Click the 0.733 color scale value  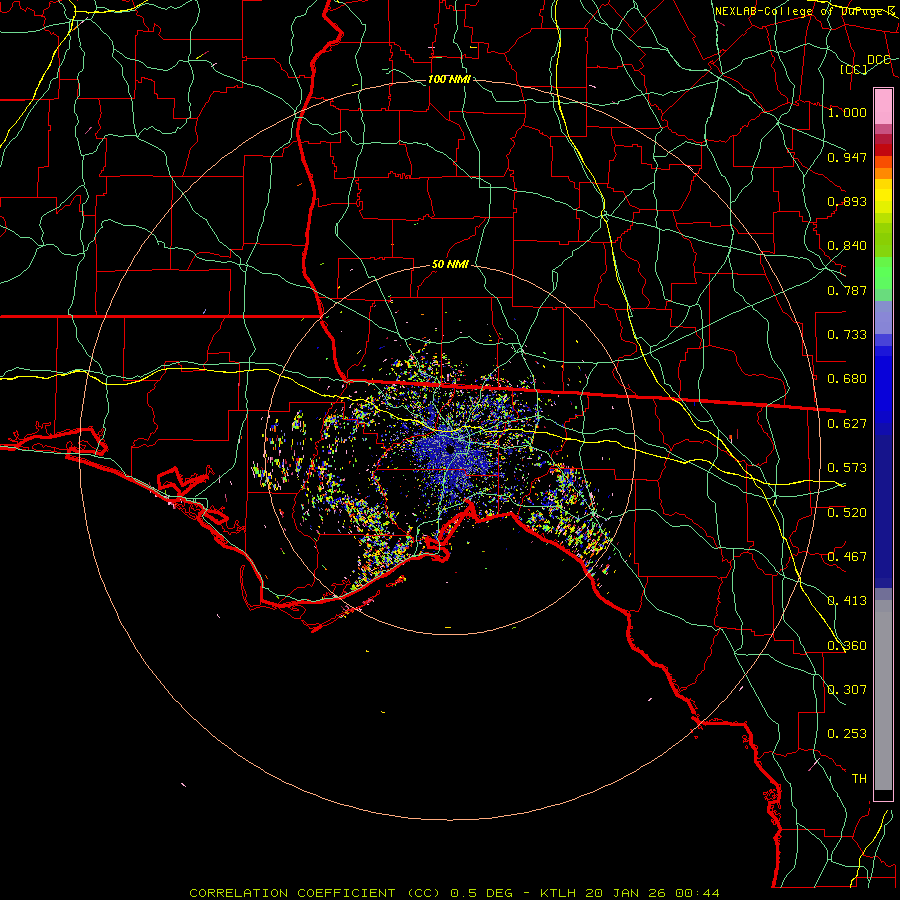[847, 335]
